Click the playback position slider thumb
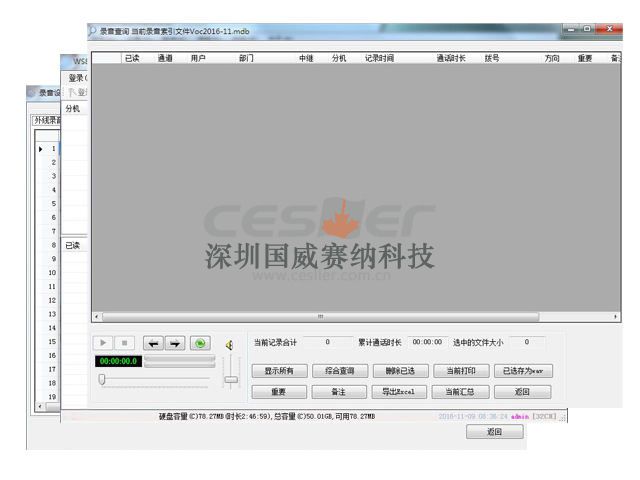The height and width of the screenshot is (480, 640). (x=102, y=380)
